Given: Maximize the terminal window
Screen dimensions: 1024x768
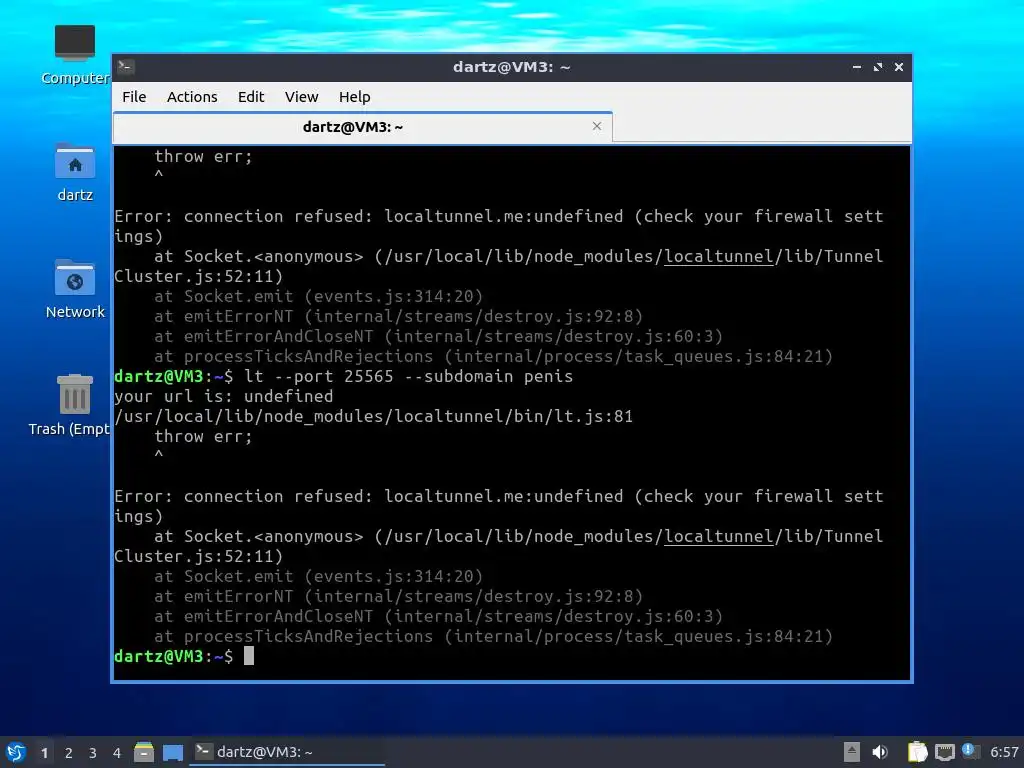Looking at the screenshot, I should tap(878, 67).
